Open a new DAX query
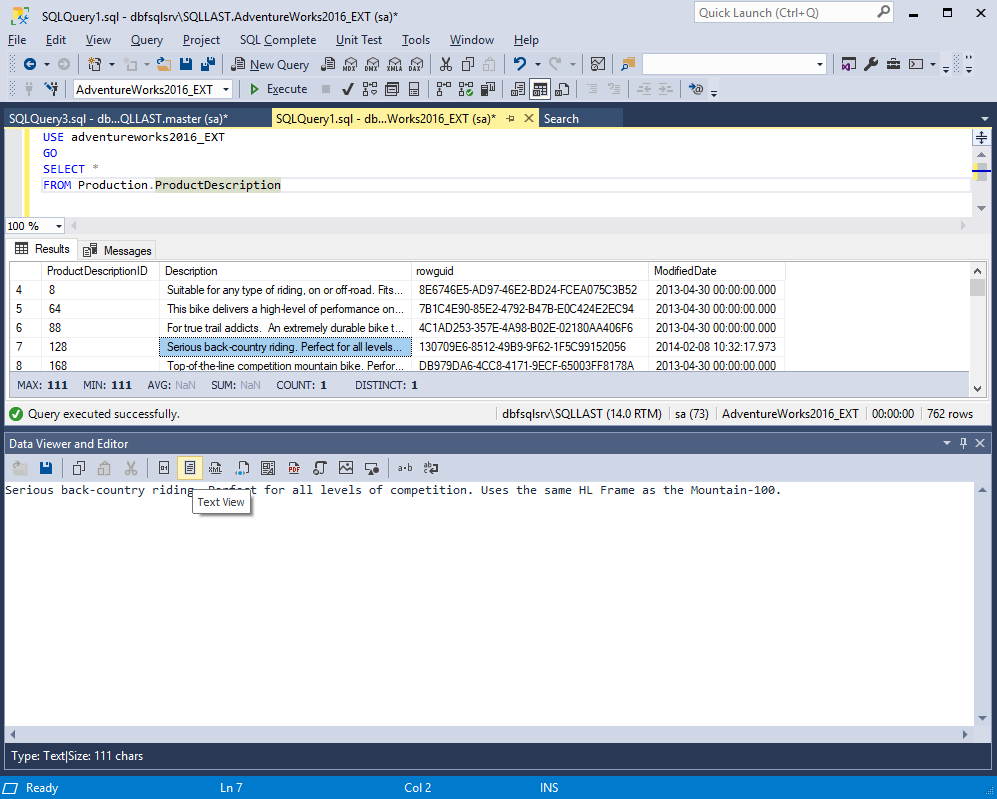997x799 pixels. [416, 63]
